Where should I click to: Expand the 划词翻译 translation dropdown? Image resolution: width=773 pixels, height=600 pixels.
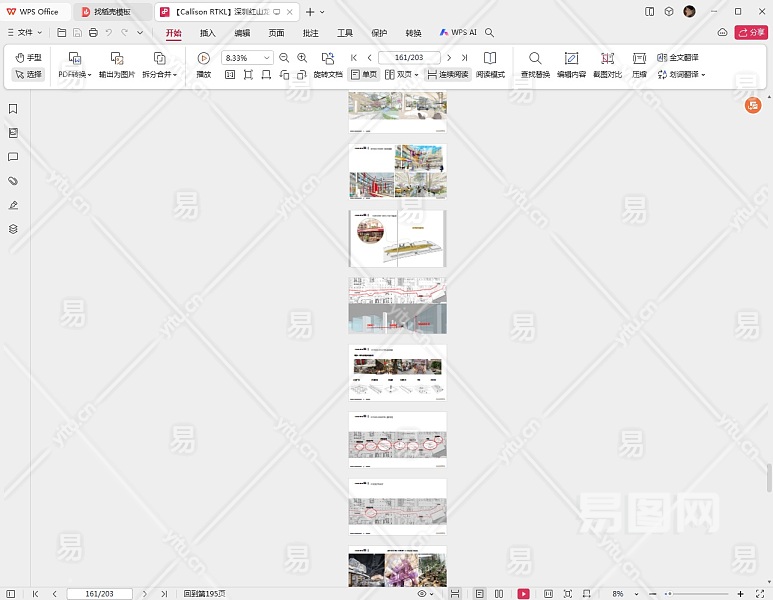(681, 75)
